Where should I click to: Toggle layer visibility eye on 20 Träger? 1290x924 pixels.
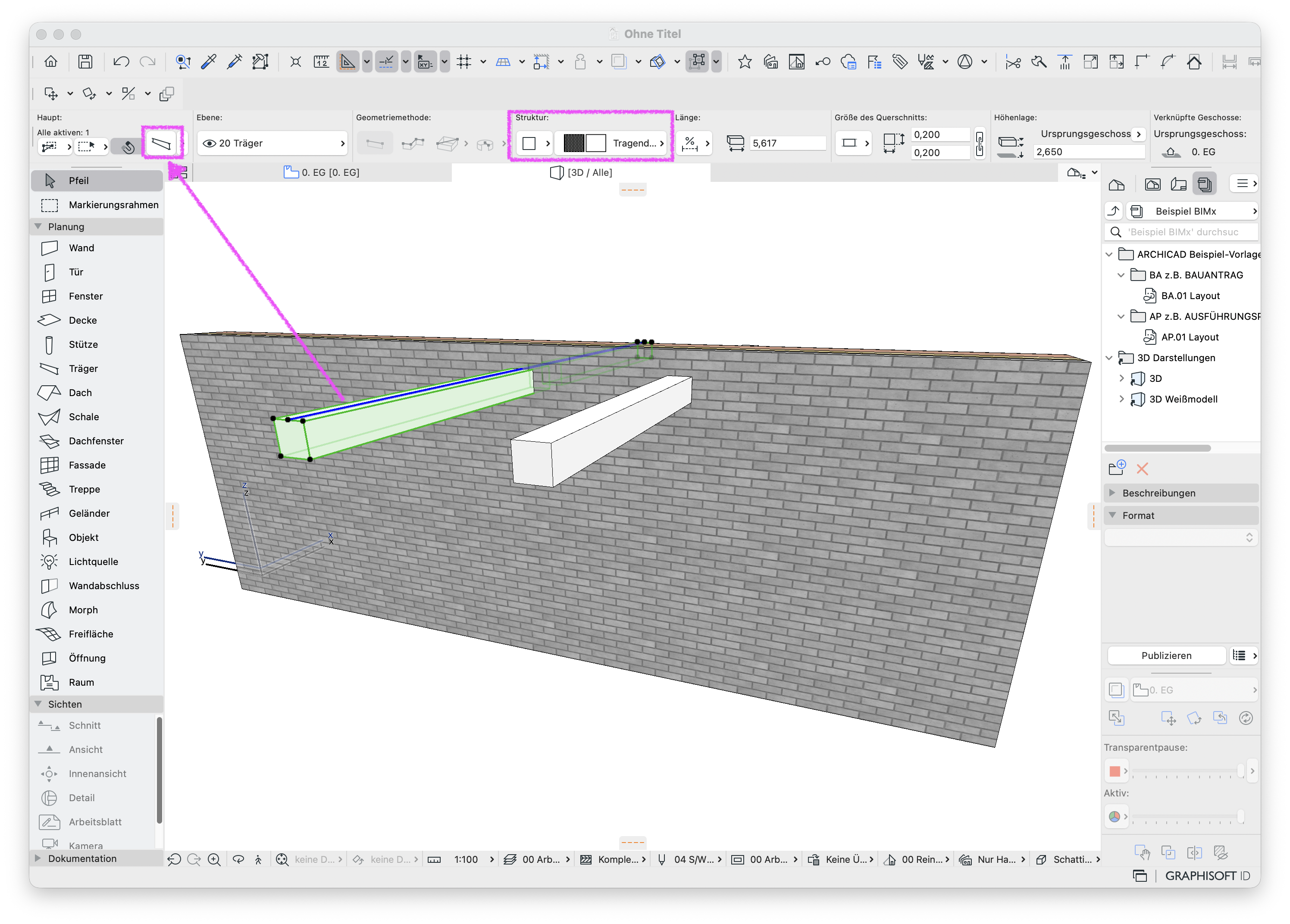[x=209, y=143]
